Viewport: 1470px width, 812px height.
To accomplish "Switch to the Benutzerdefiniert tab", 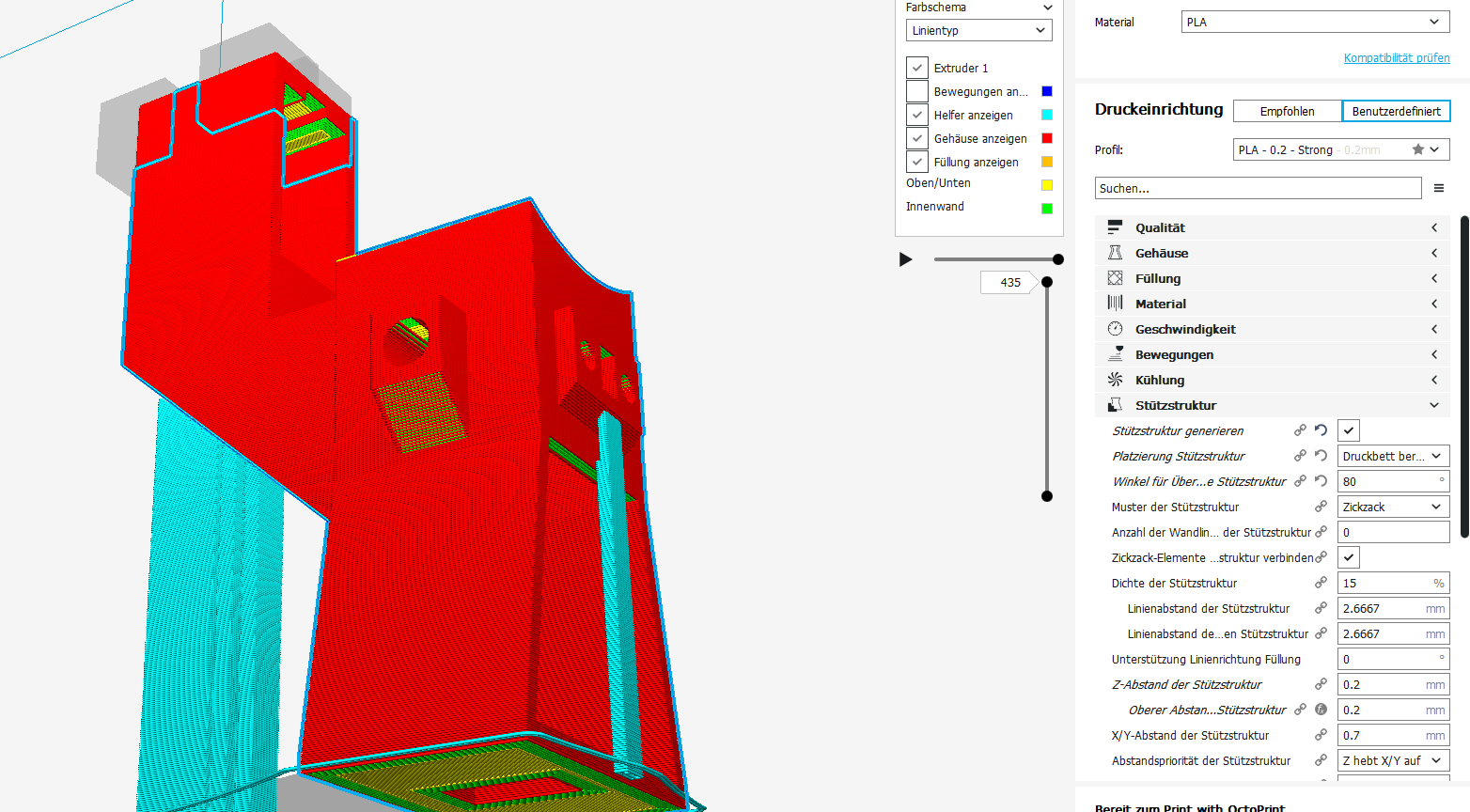I will (x=1396, y=111).
